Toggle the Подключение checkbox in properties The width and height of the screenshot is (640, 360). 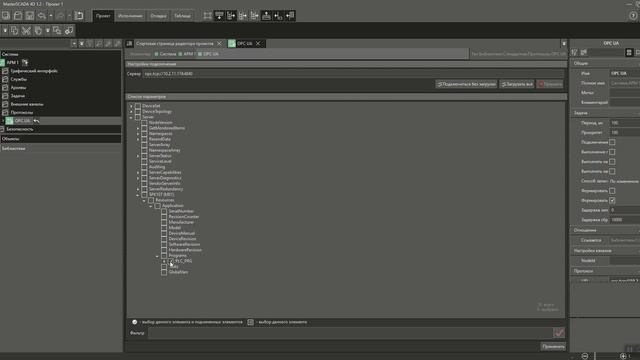click(612, 142)
